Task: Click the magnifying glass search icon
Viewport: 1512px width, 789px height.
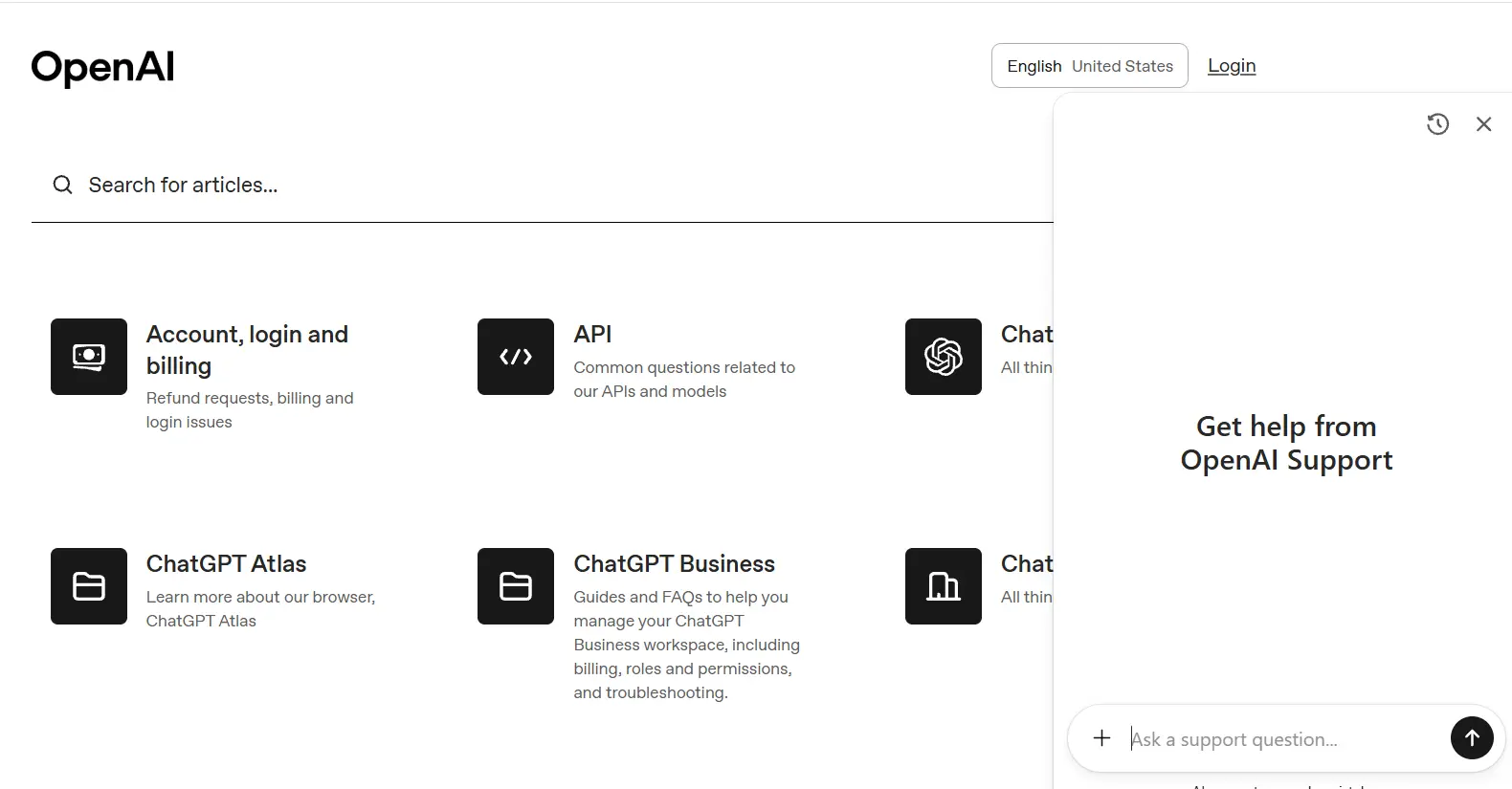Action: 62,185
